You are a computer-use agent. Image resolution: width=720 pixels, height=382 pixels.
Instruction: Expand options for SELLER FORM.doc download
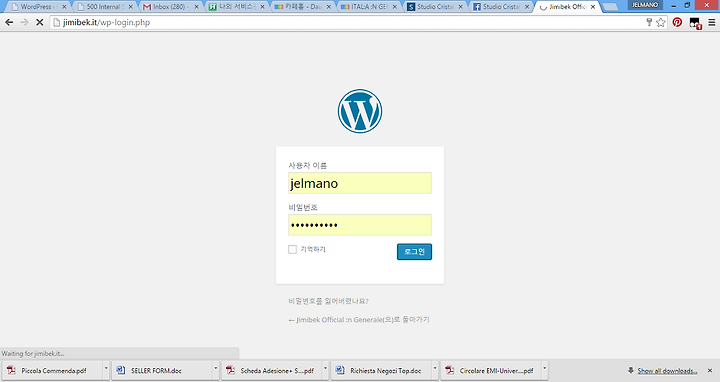pyautogui.click(x=215, y=370)
